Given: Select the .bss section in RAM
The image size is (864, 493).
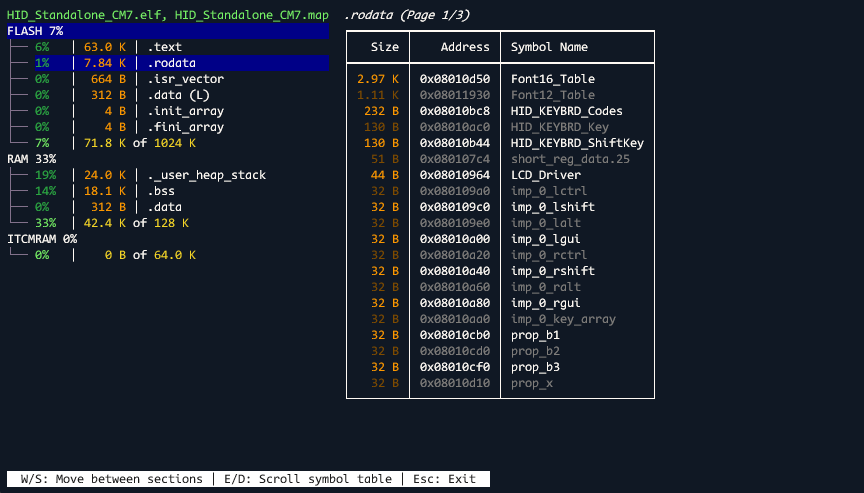Looking at the screenshot, I should 164,191.
